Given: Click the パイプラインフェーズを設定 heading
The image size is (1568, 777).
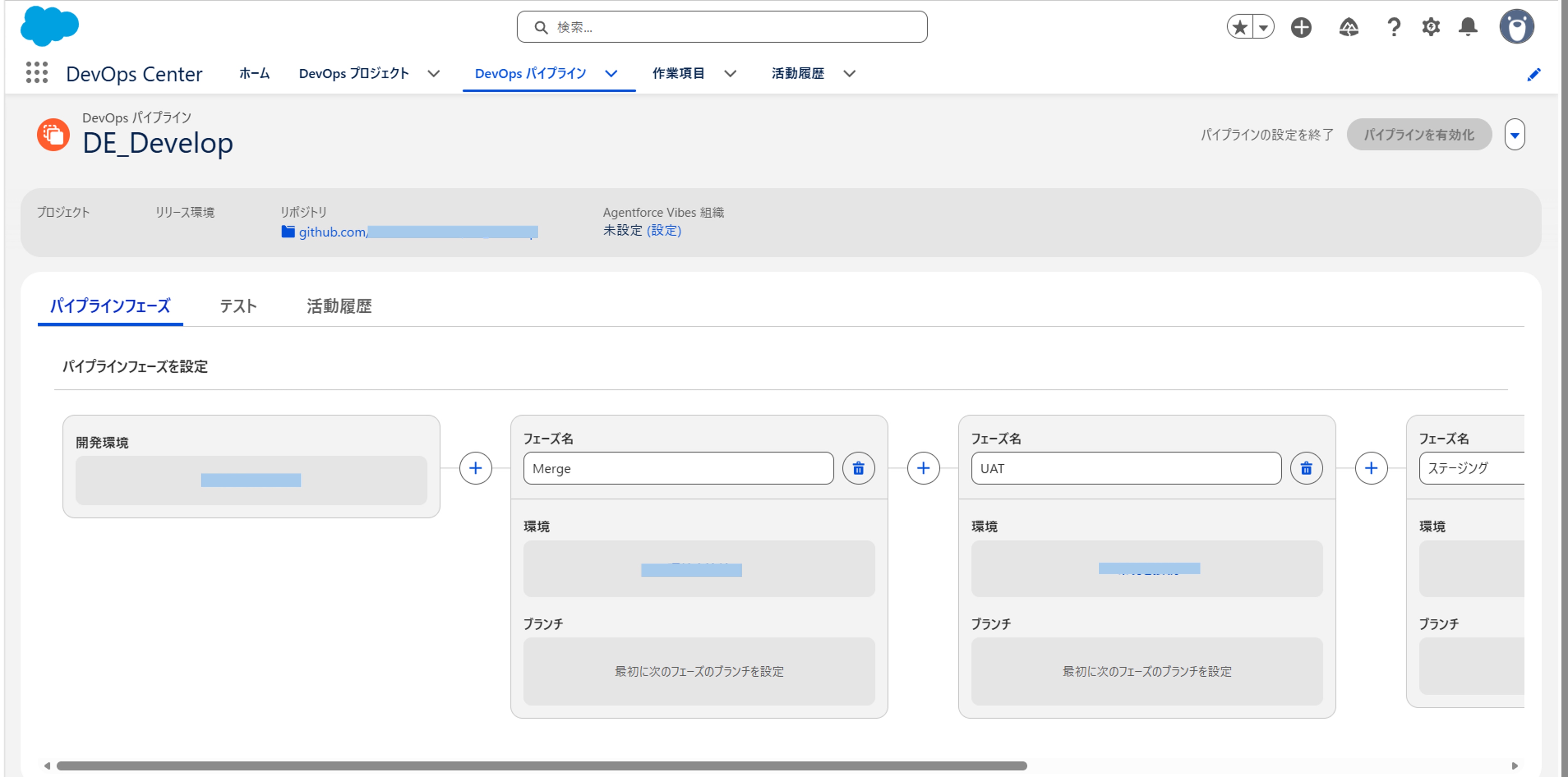Looking at the screenshot, I should (x=135, y=366).
